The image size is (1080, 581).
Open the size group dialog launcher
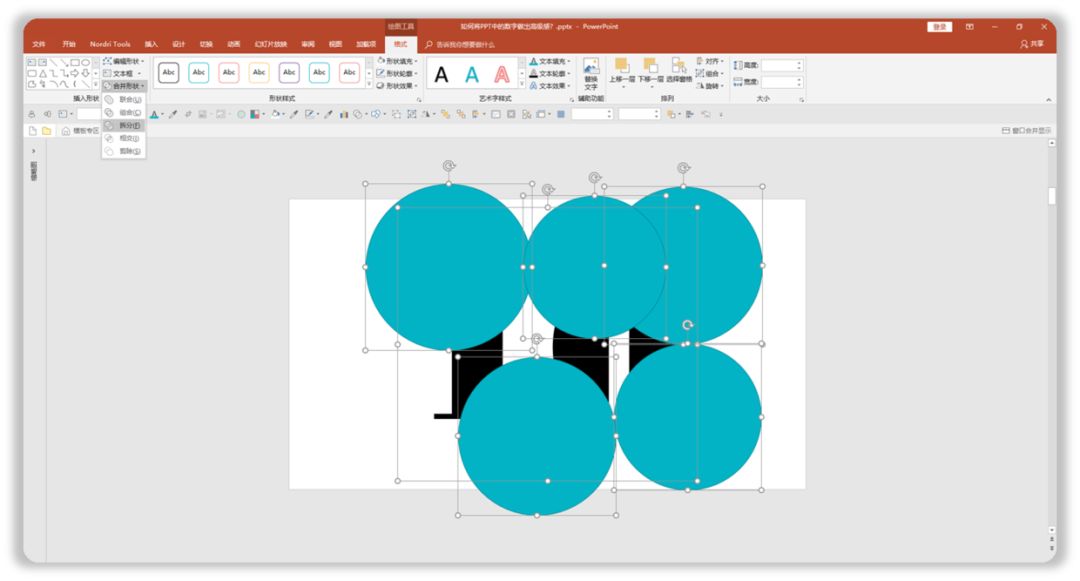[x=801, y=100]
